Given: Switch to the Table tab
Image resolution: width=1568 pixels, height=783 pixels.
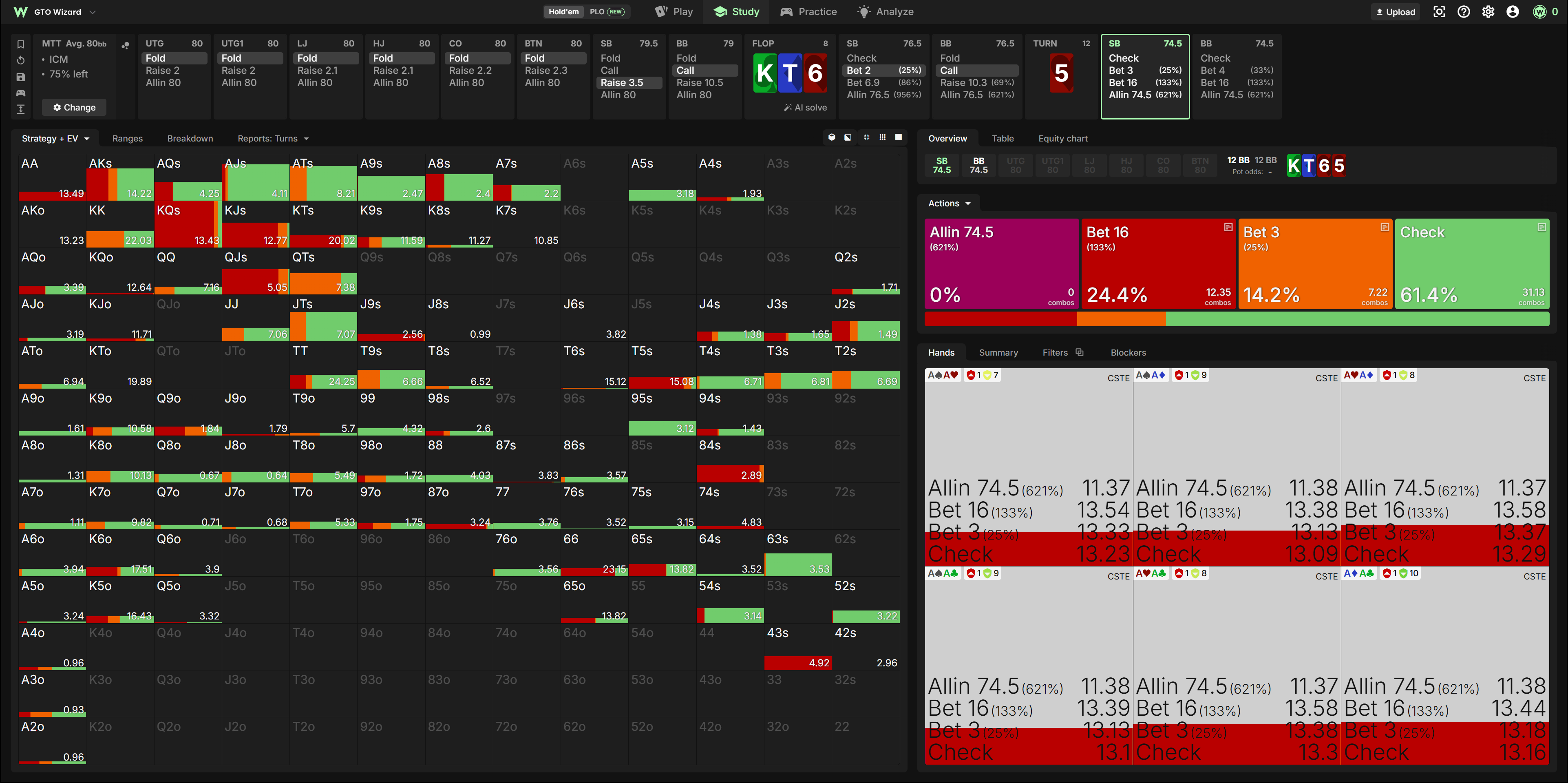Looking at the screenshot, I should pyautogui.click(x=1003, y=138).
